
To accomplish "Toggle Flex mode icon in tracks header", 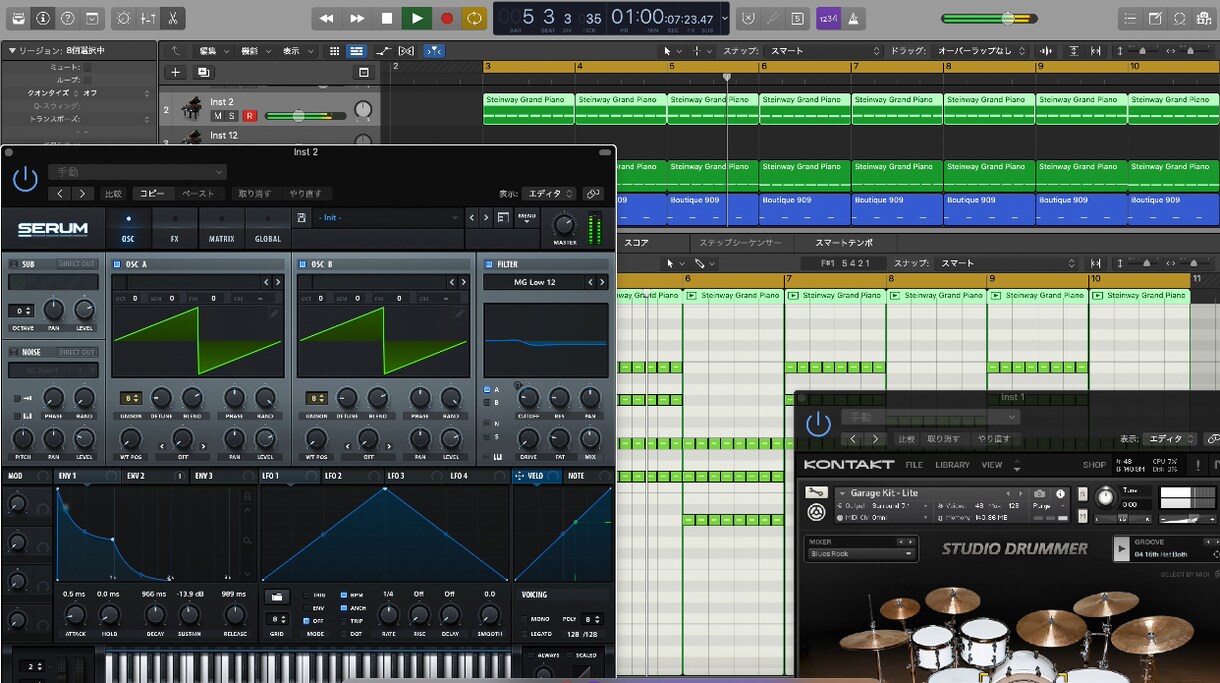I will (x=407, y=51).
